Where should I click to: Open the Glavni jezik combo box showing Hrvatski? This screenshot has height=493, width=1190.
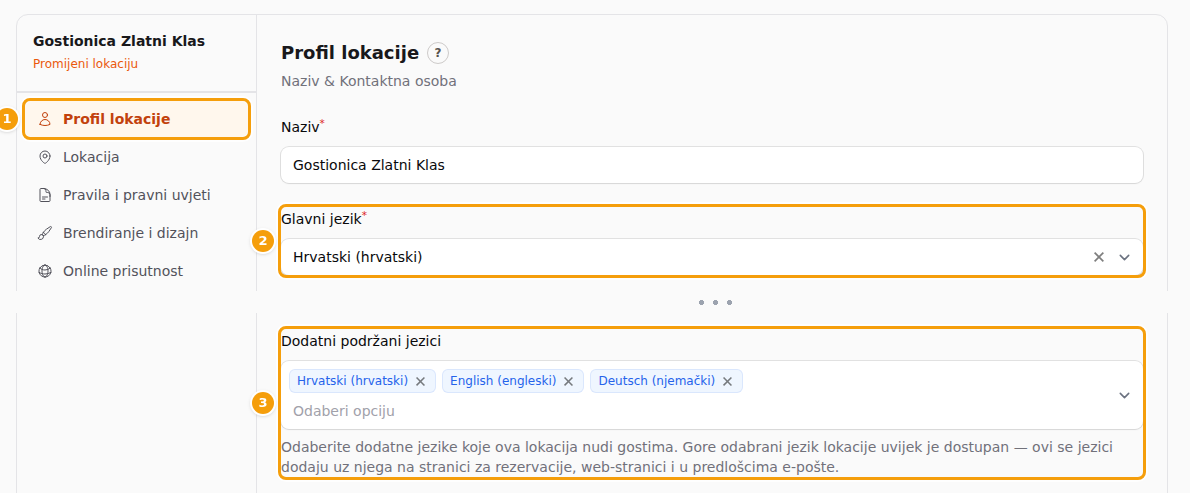[712, 257]
